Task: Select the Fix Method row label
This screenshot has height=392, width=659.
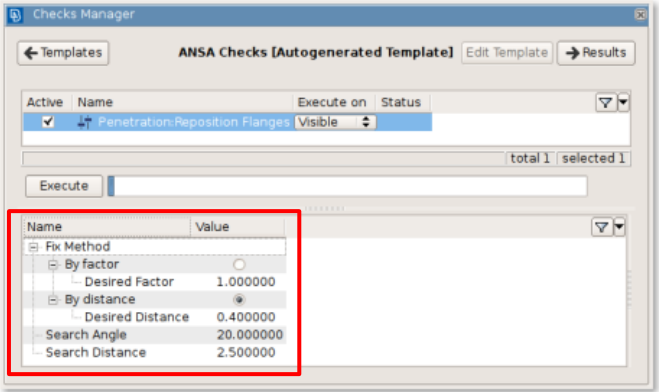Action: point(78,247)
